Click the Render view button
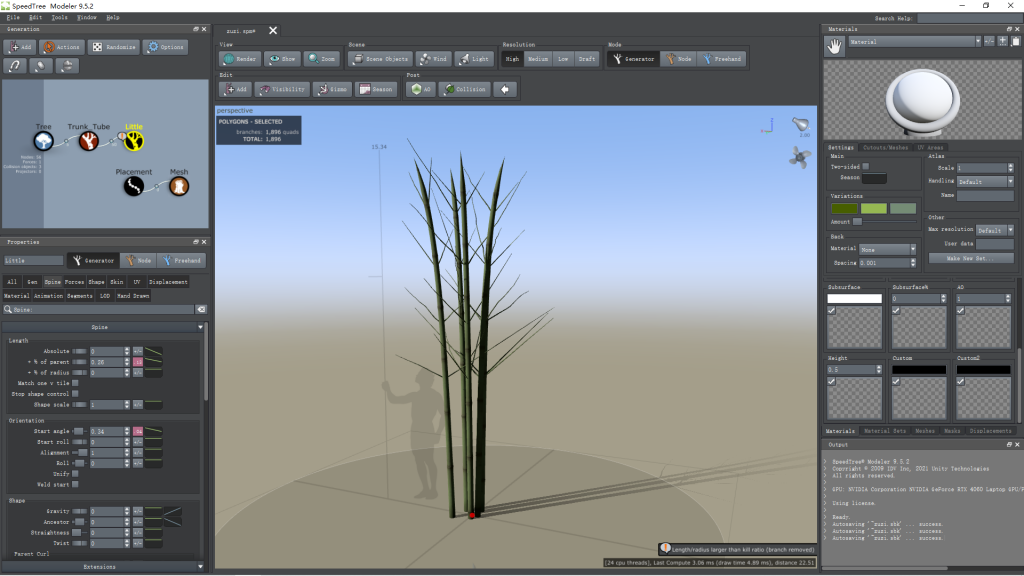This screenshot has height=576, width=1024. tap(240, 59)
